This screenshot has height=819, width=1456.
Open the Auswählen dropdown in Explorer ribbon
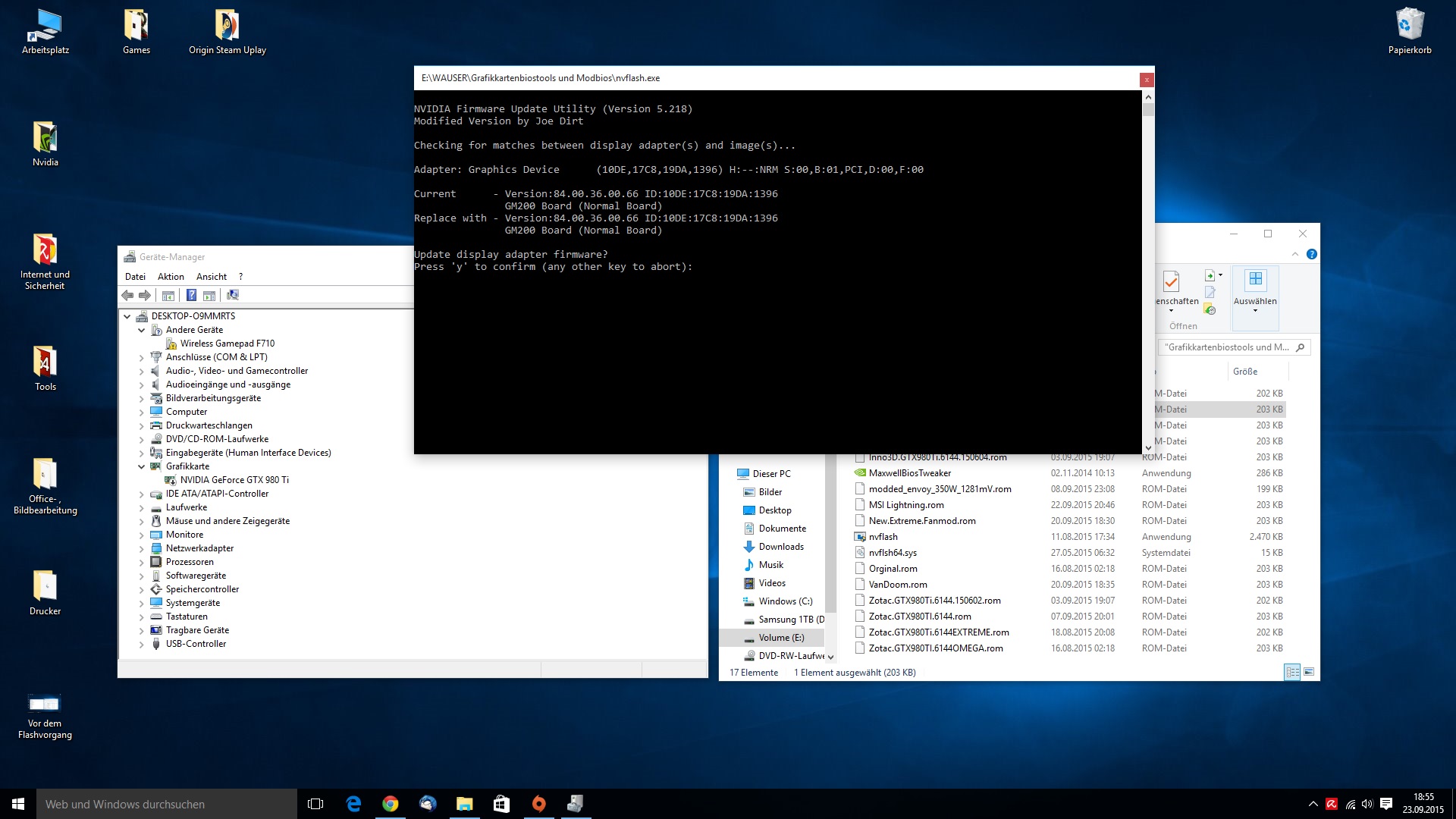tap(1255, 300)
